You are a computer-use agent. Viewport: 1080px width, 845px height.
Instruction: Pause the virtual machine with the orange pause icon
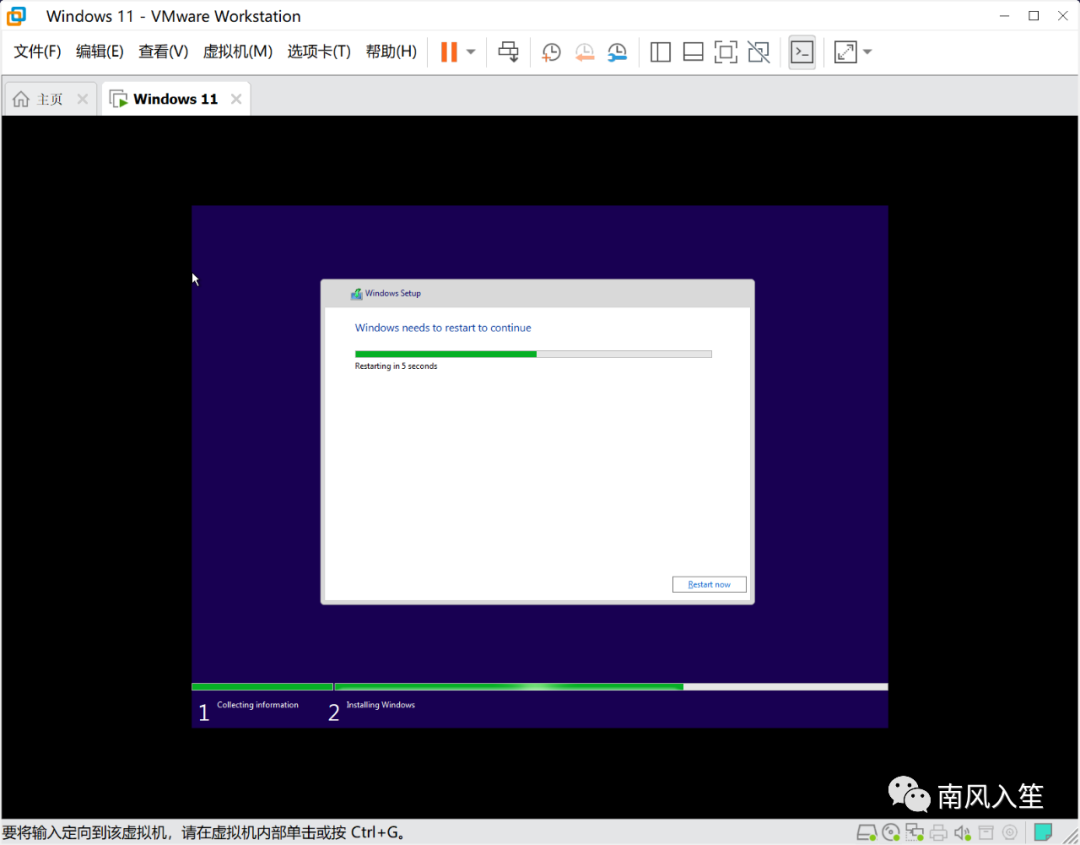(448, 52)
